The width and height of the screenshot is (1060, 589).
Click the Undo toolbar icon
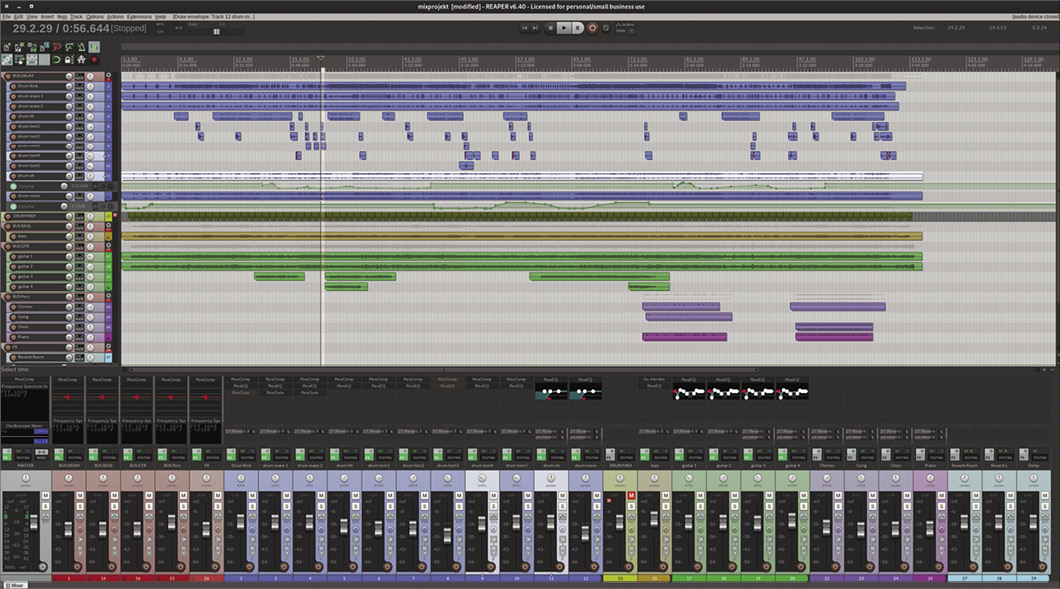[x=57, y=47]
